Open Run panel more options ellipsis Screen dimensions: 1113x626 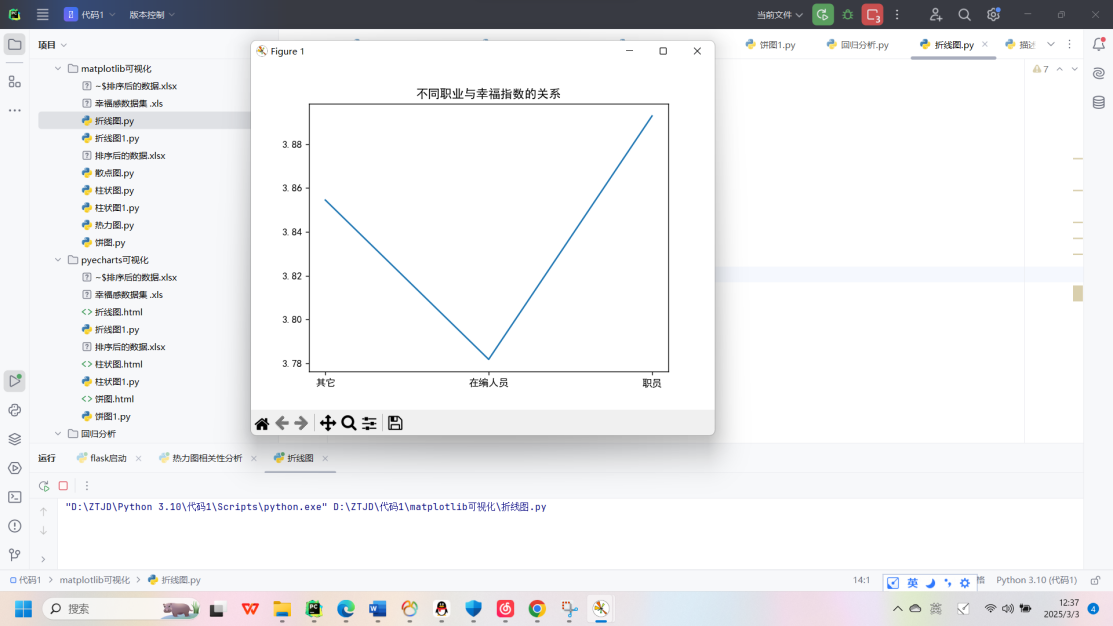pos(87,486)
